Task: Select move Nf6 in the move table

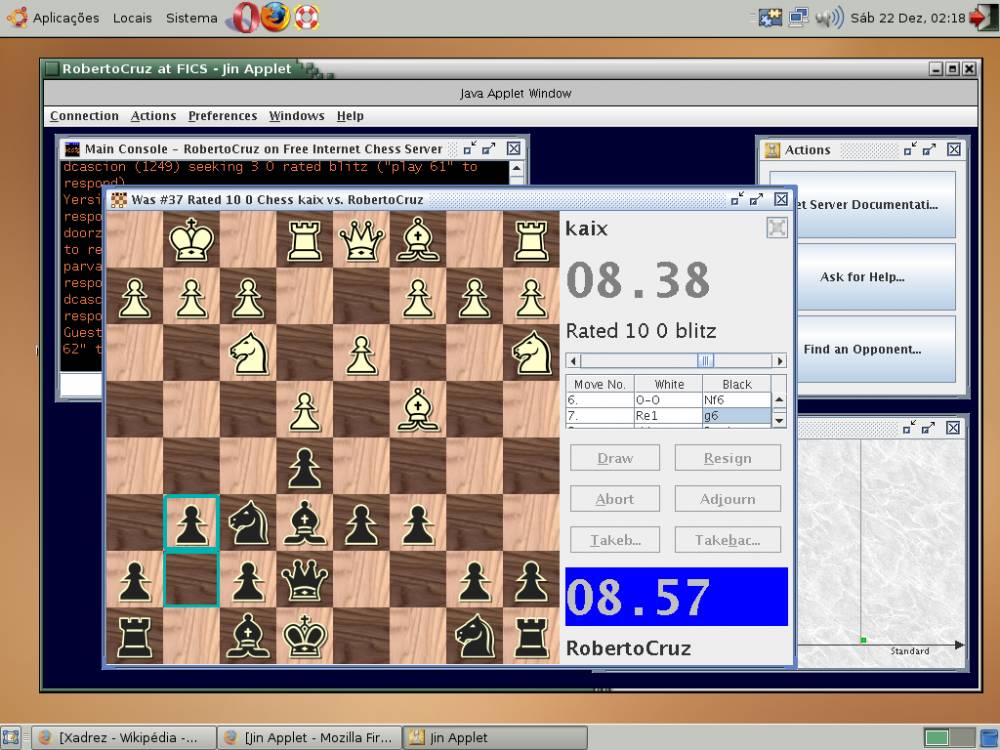Action: 737,400
